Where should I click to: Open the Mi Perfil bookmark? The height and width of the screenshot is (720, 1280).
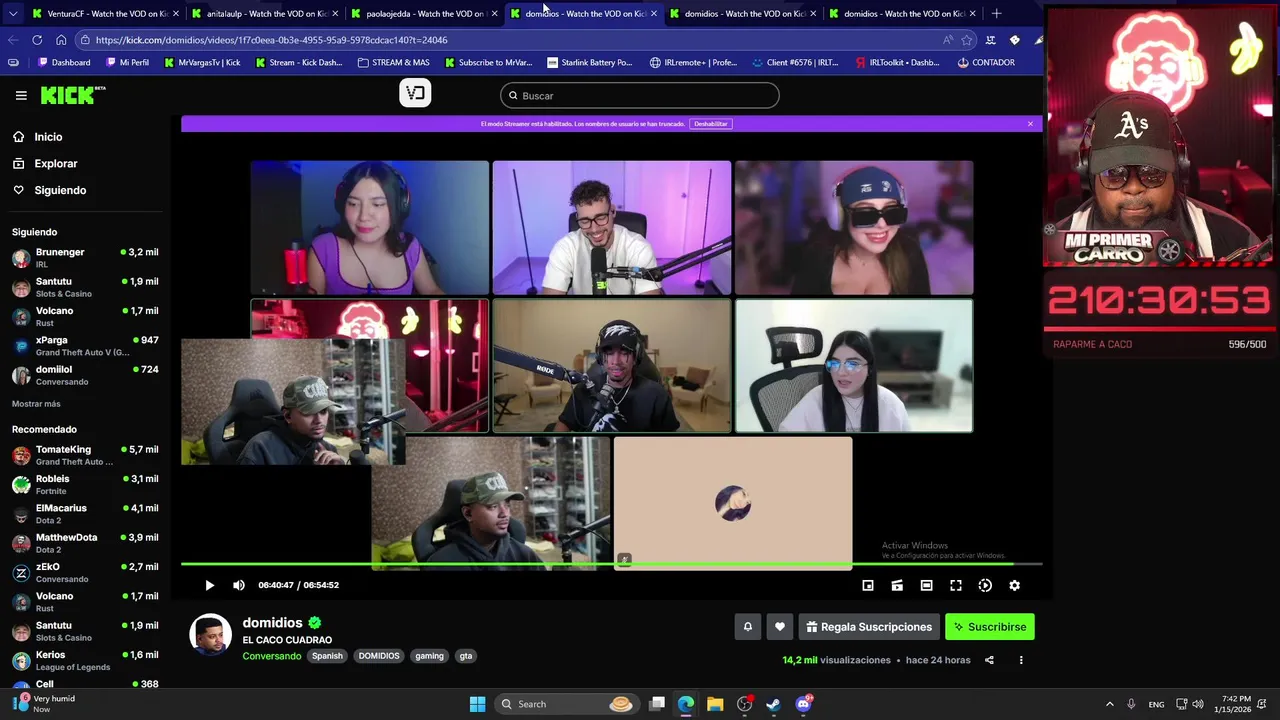click(x=127, y=62)
